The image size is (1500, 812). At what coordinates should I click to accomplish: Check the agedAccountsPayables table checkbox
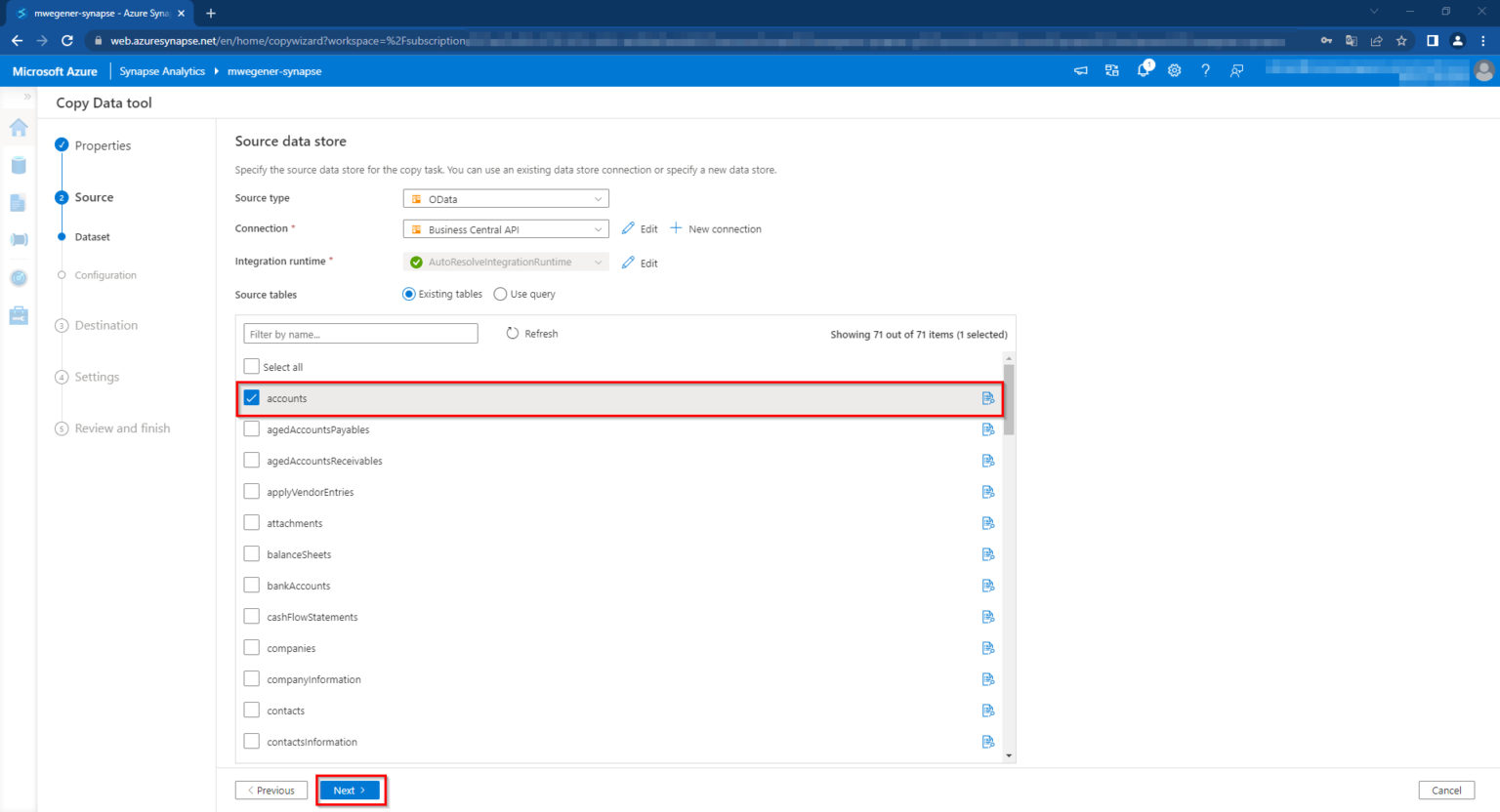[x=251, y=428]
